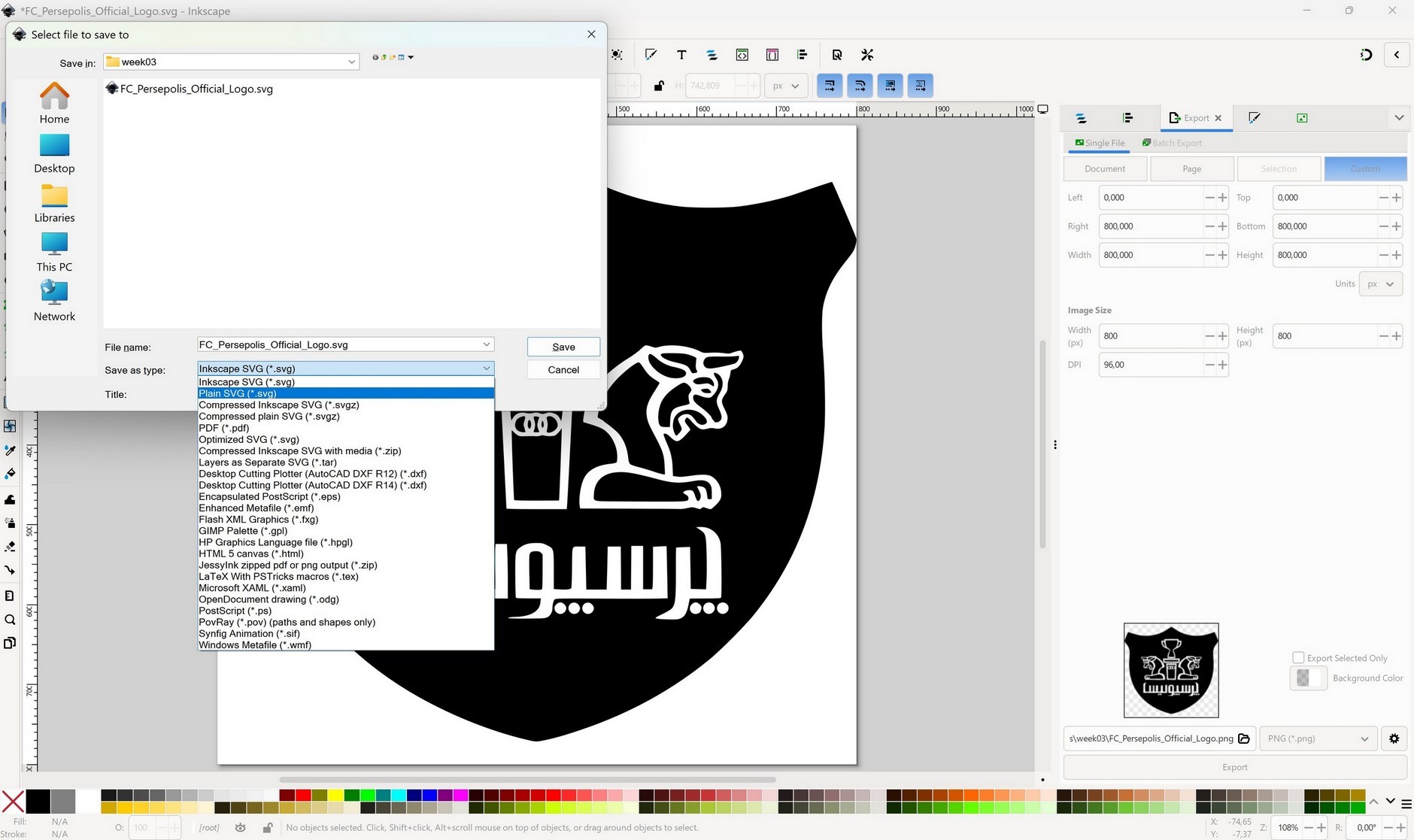Go to Network in save dialog

(54, 302)
